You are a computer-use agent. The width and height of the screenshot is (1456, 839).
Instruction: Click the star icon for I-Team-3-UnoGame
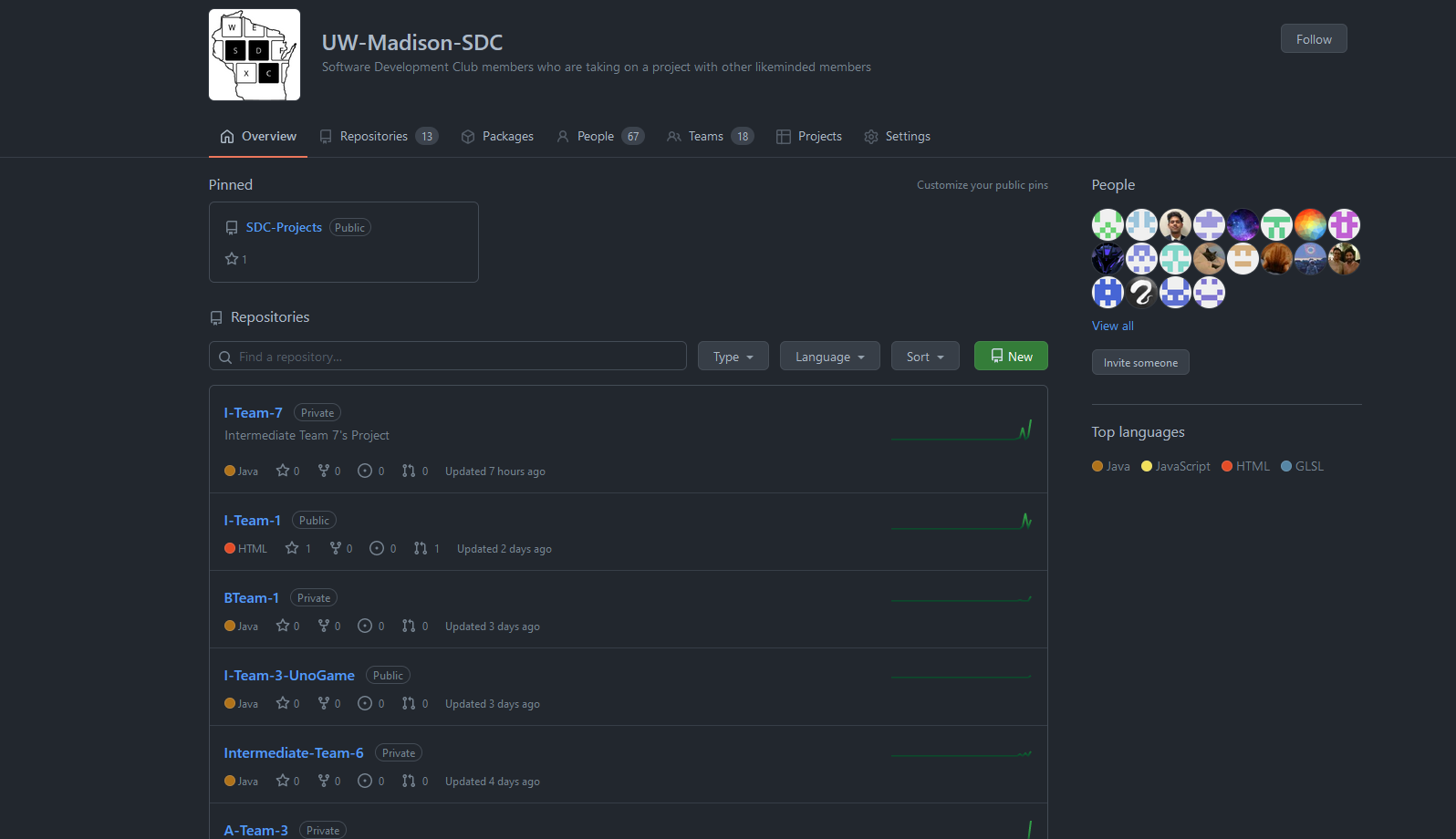point(283,703)
